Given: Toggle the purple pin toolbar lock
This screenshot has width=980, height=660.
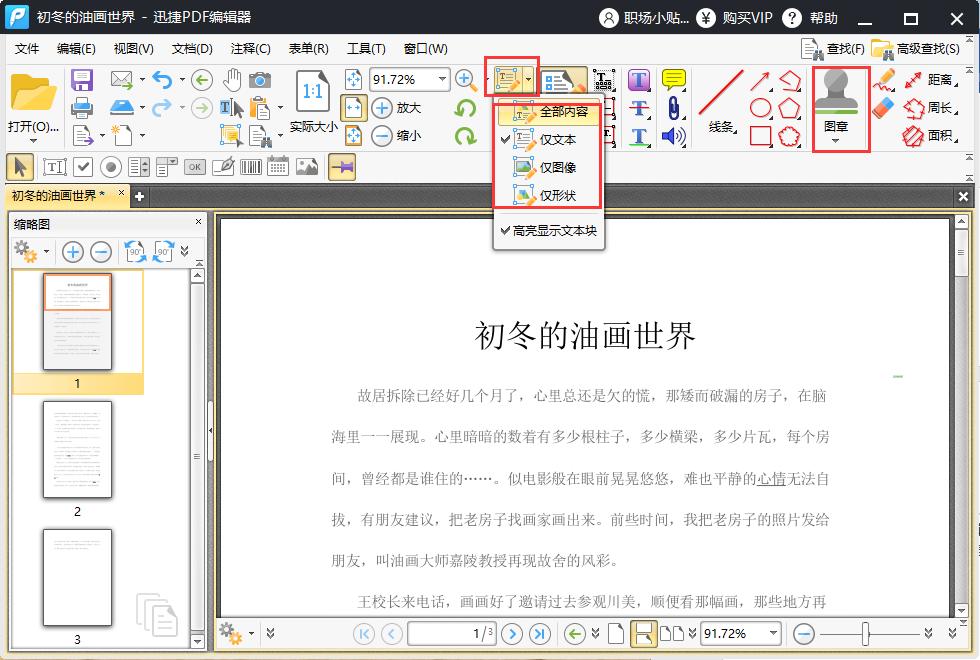Looking at the screenshot, I should (343, 167).
